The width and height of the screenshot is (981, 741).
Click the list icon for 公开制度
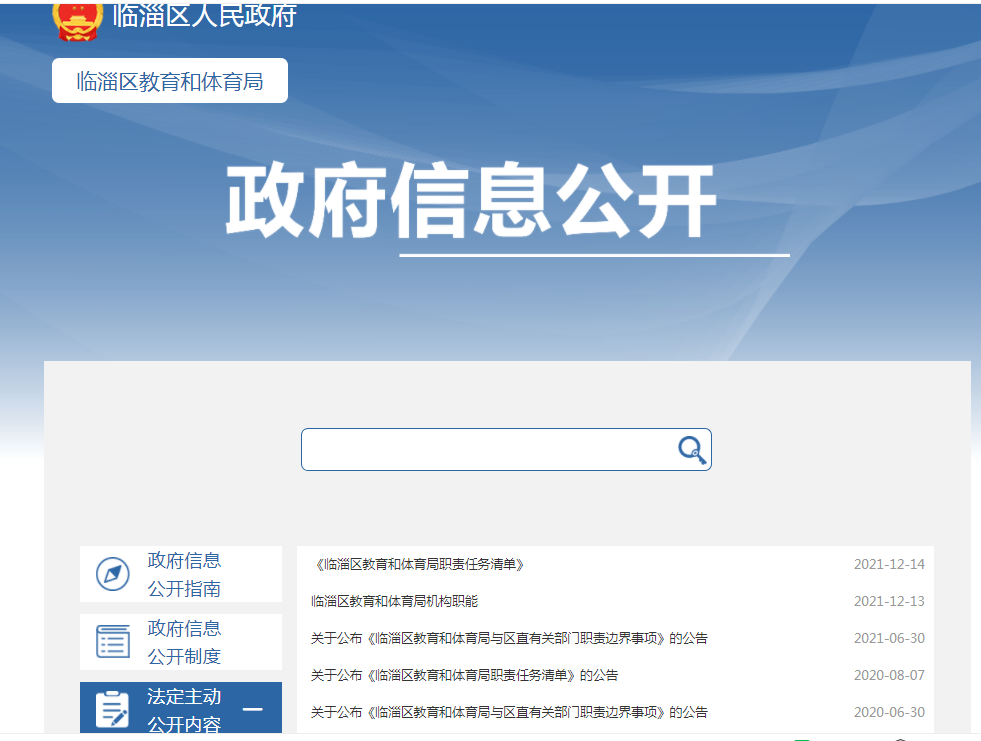113,641
